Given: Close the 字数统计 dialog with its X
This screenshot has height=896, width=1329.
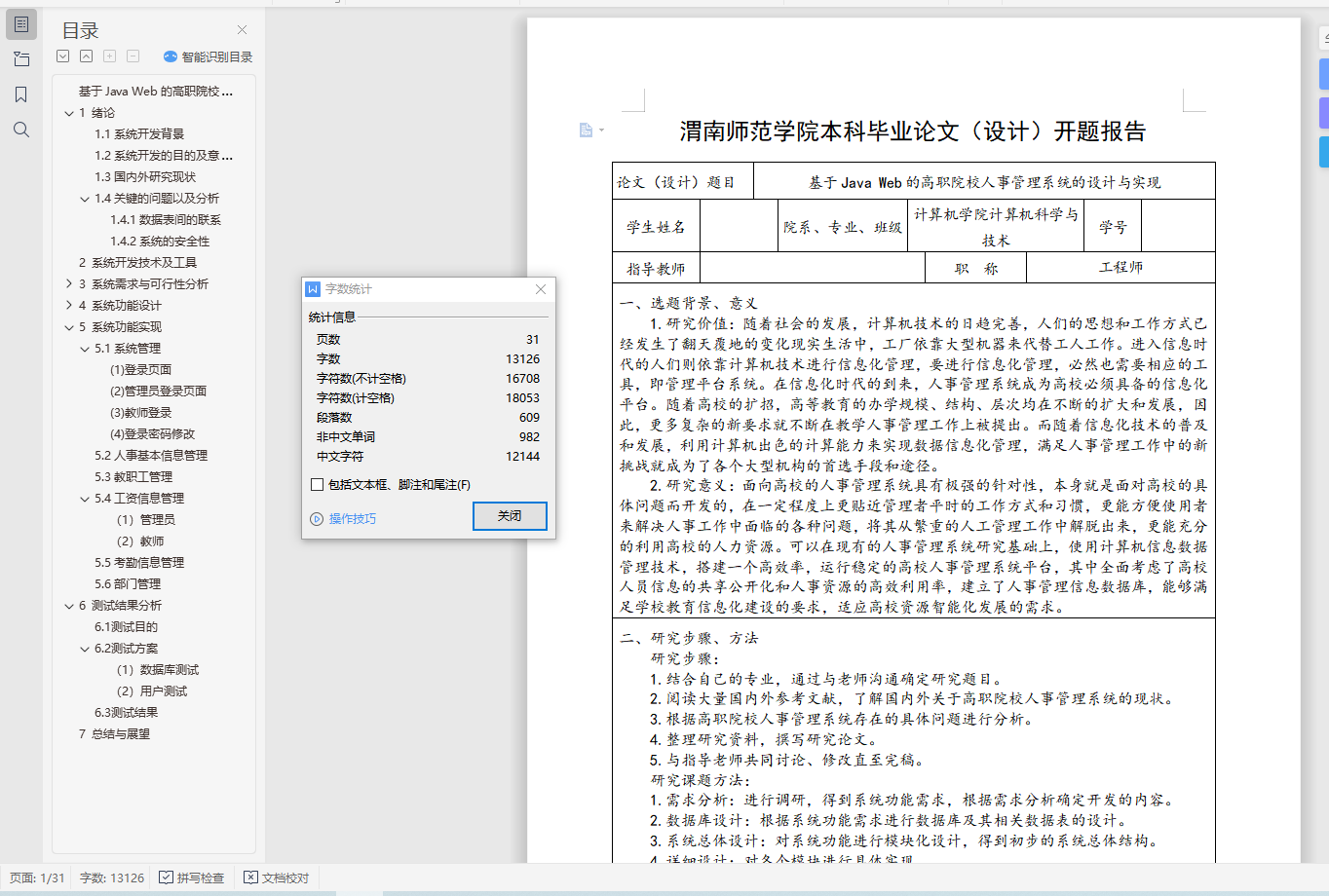Looking at the screenshot, I should [541, 289].
